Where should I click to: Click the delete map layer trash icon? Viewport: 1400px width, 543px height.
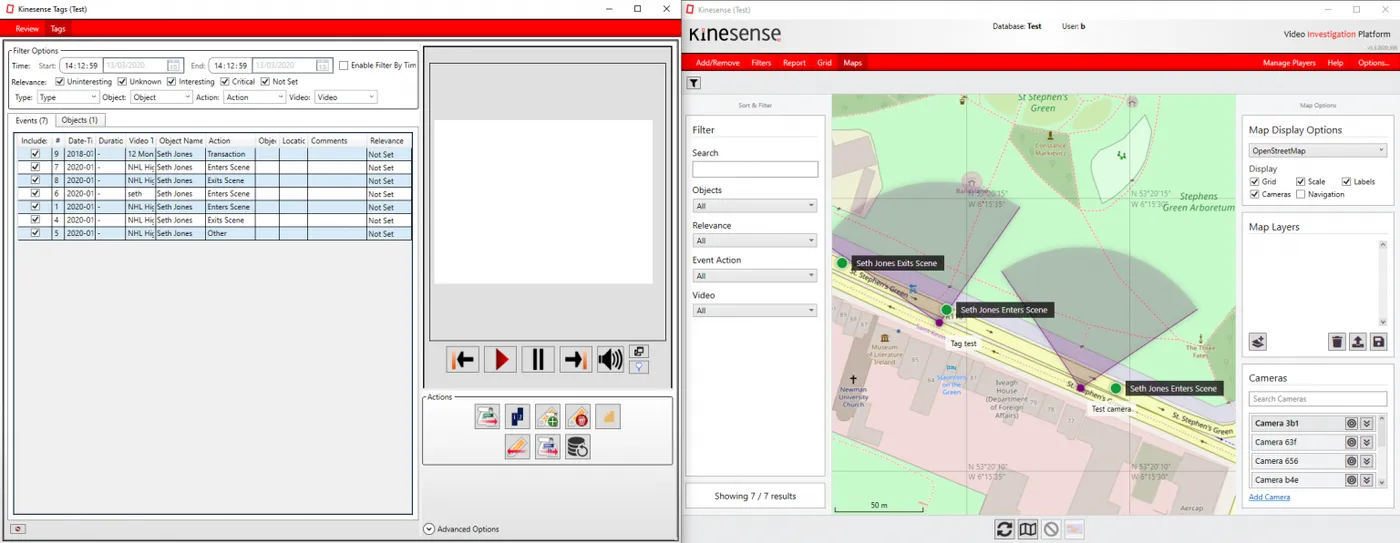[x=1337, y=342]
